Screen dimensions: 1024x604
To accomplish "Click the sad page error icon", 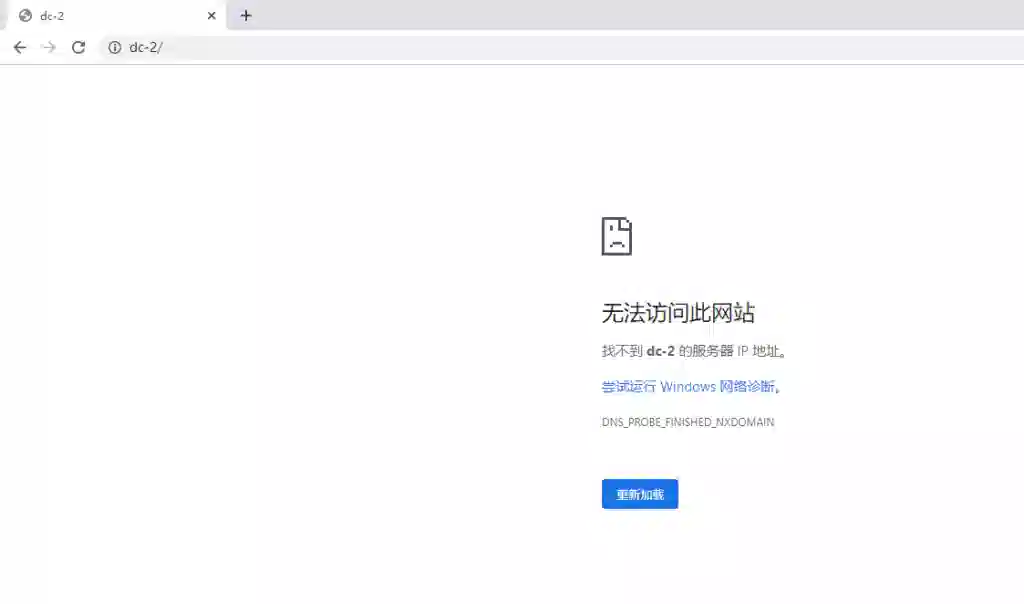I will 616,236.
